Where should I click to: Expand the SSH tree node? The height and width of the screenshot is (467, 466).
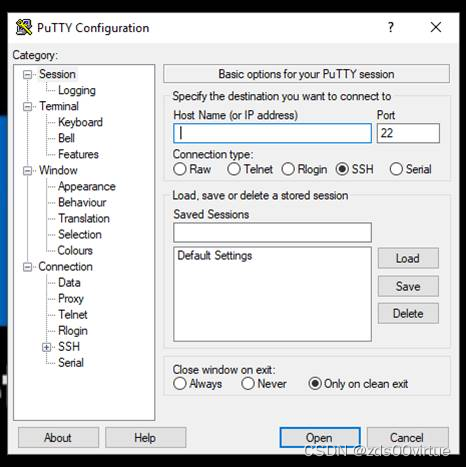(x=47, y=347)
